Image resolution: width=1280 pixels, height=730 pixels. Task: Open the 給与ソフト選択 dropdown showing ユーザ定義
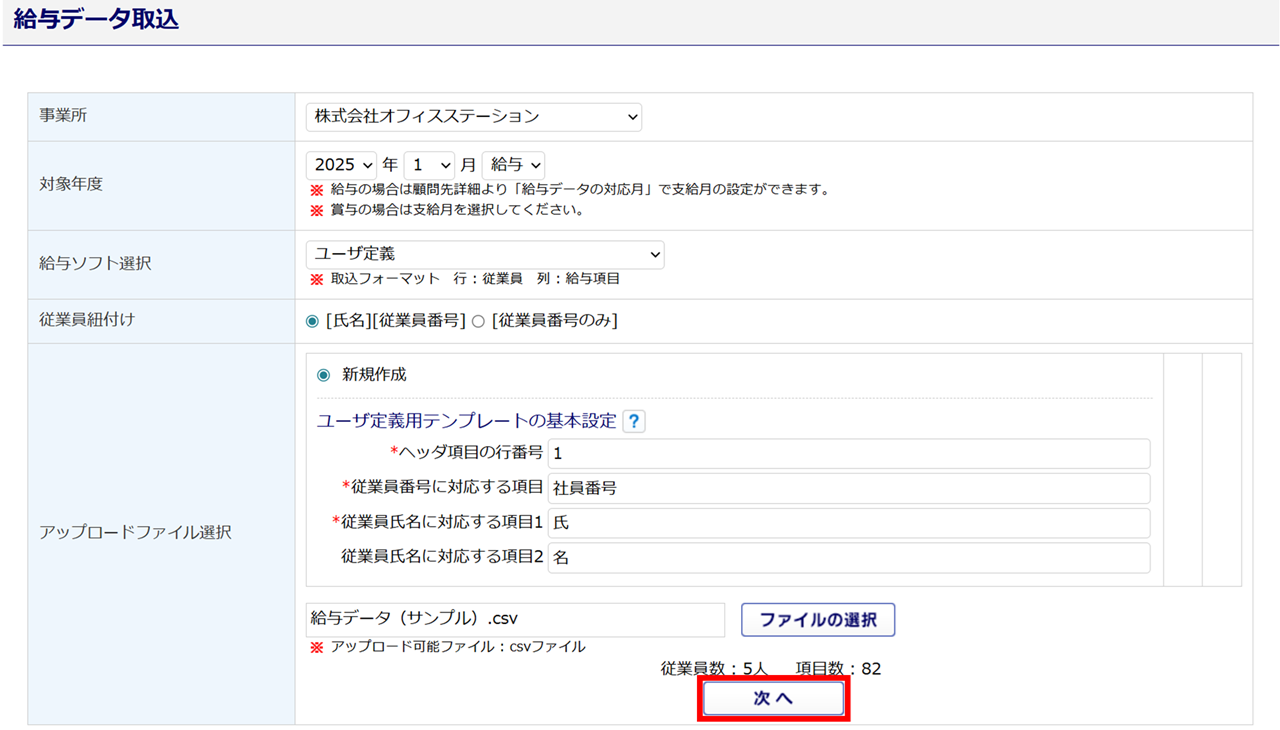[485, 255]
